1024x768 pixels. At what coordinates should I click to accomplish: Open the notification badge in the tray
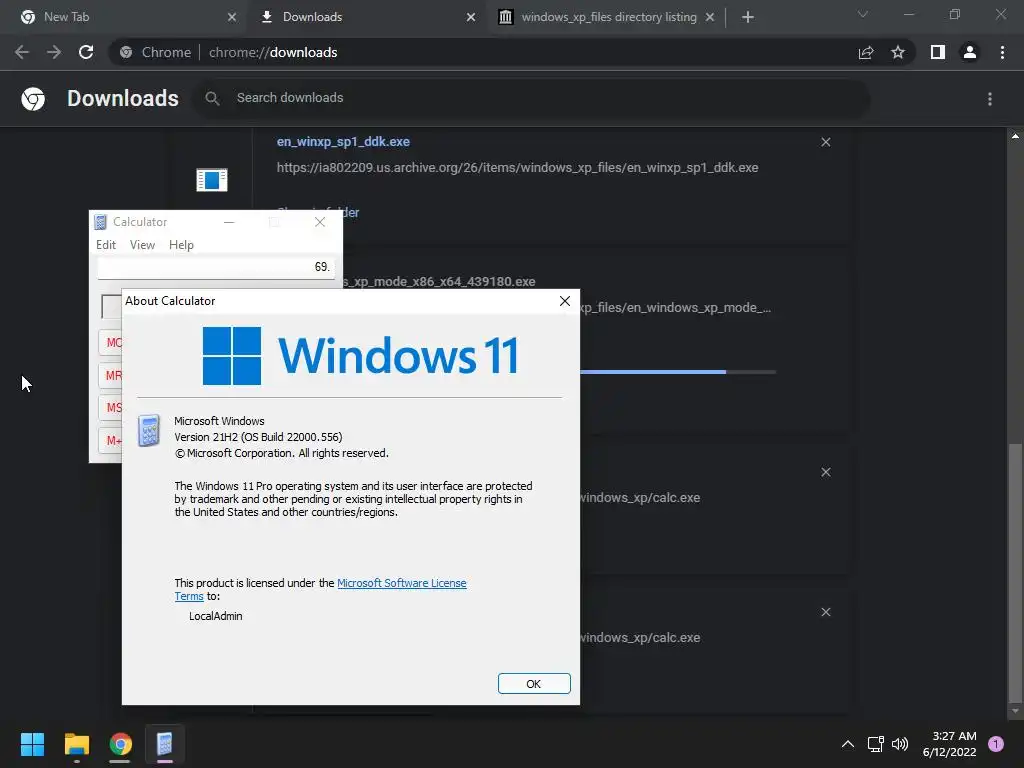point(996,744)
